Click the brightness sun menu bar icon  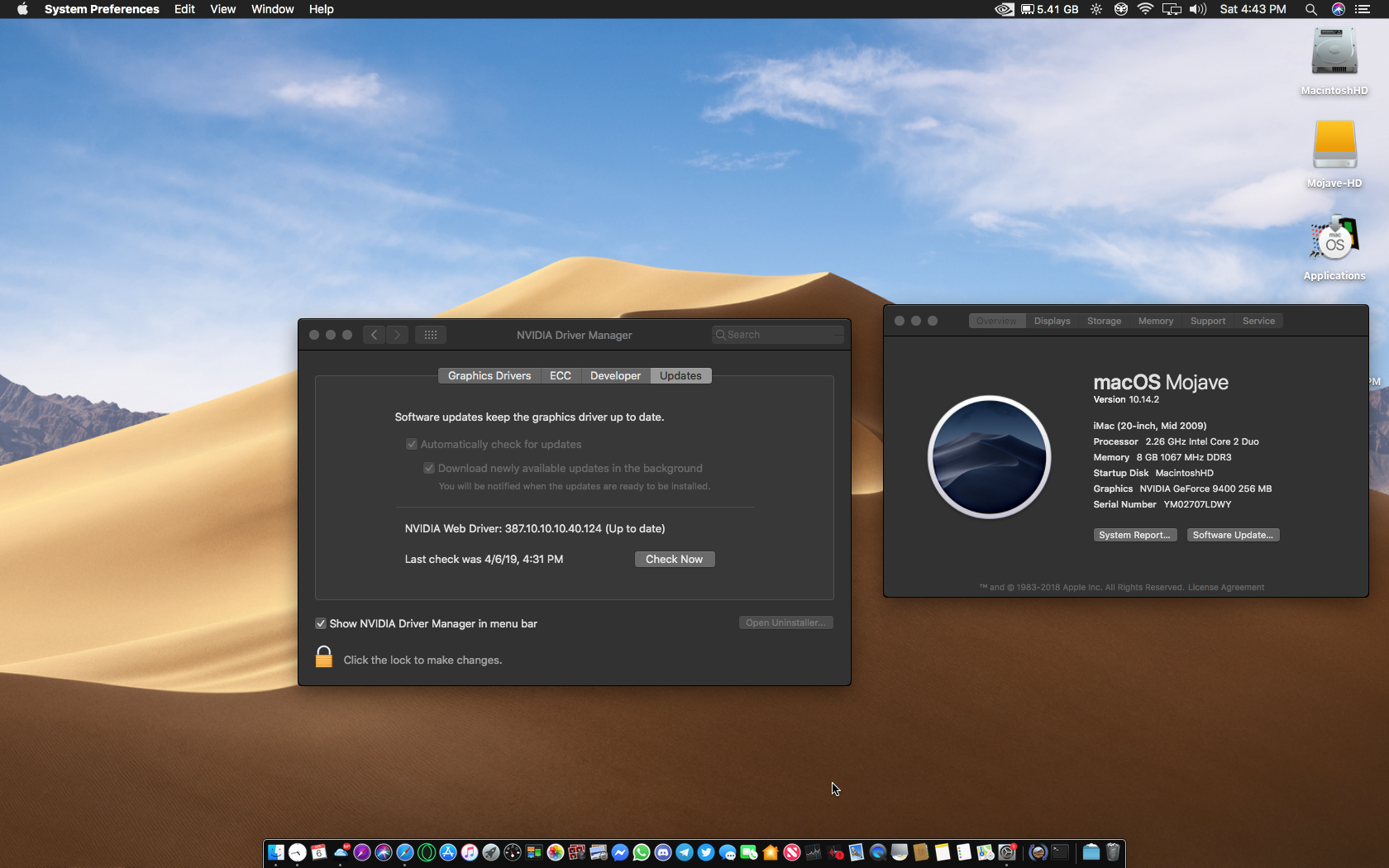tap(1096, 9)
